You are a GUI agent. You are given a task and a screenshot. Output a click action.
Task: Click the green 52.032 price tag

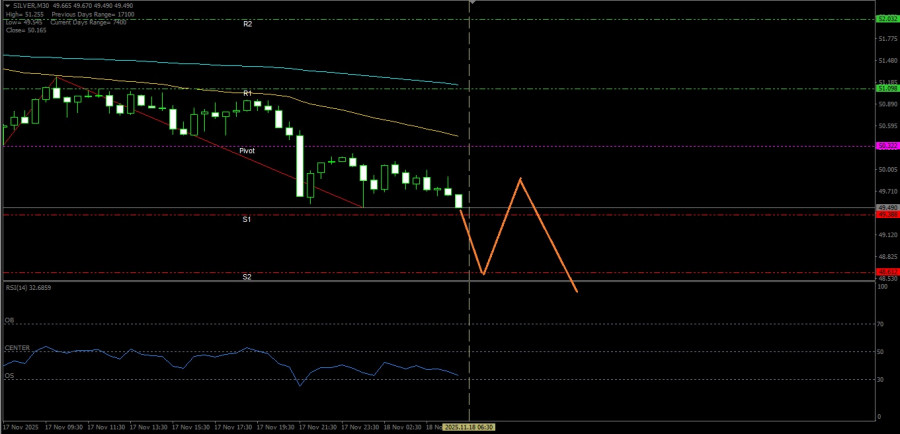(887, 19)
